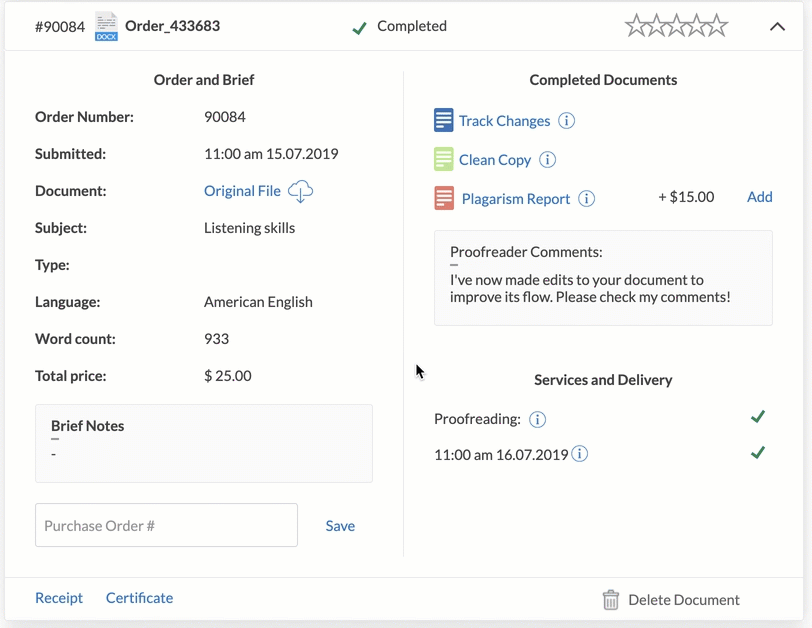Click the blue Track Changes document icon

pyautogui.click(x=443, y=120)
